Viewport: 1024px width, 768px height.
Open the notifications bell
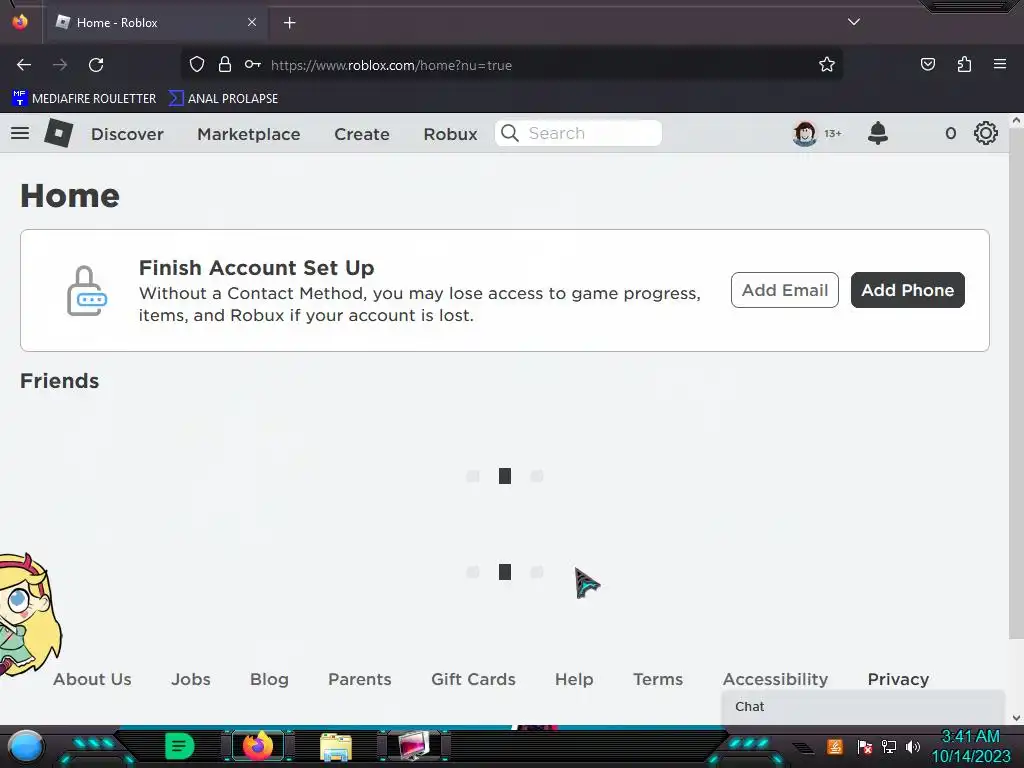point(878,133)
